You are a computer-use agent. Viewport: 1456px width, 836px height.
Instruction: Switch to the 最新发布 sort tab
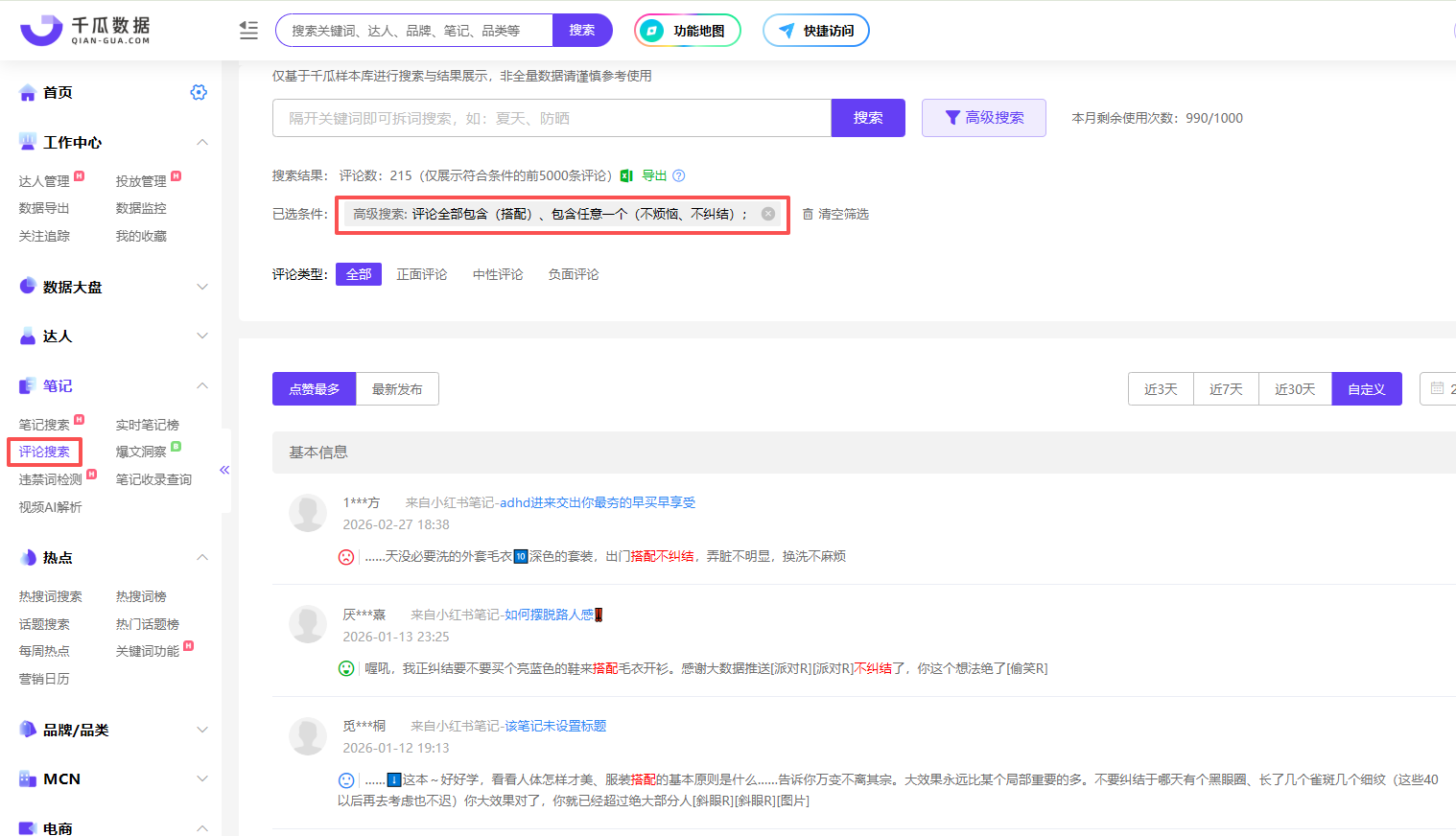[x=397, y=389]
